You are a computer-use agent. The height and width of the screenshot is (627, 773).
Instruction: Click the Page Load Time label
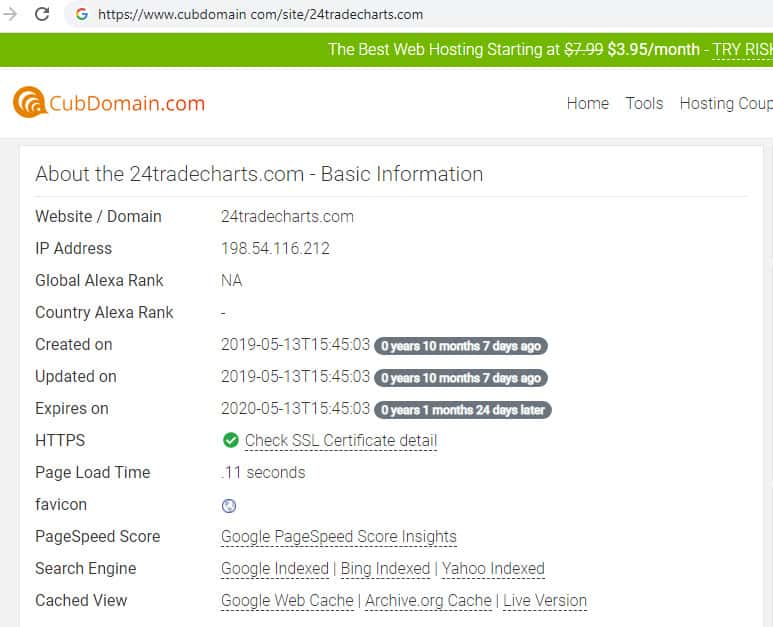(93, 472)
